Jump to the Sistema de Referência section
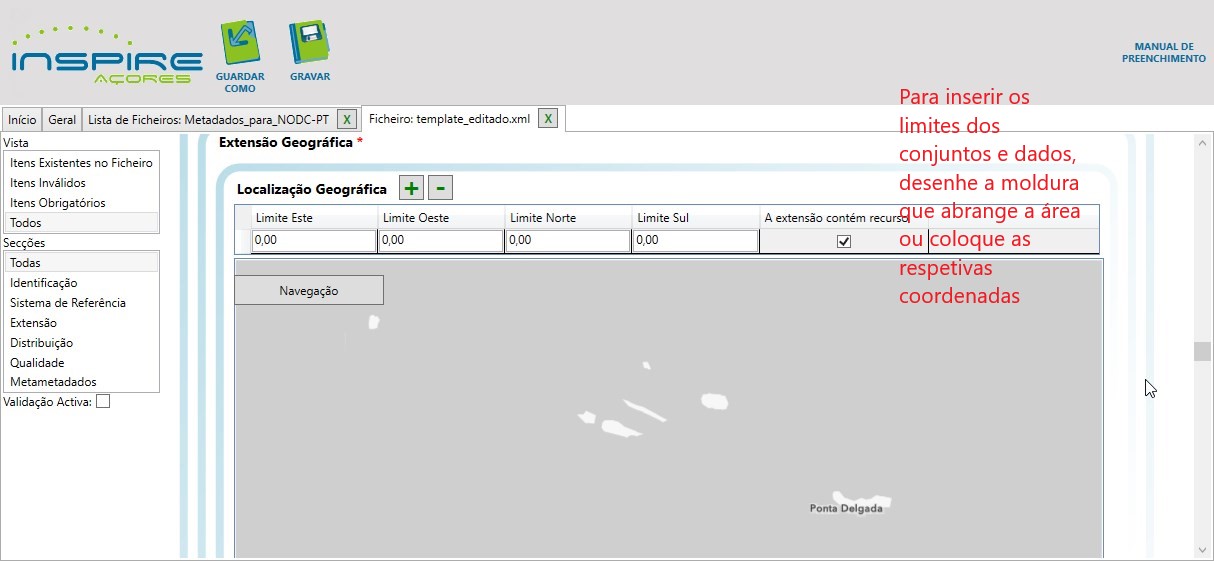 tap(68, 303)
